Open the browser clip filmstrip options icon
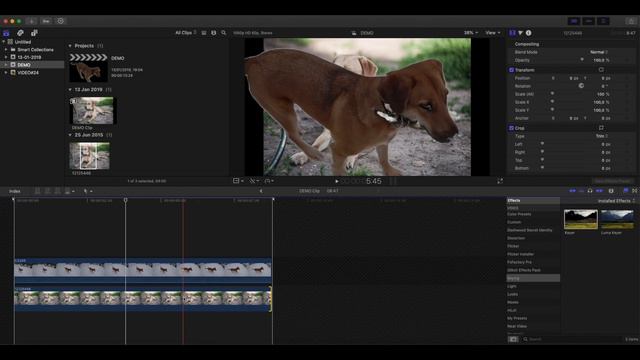The width and height of the screenshot is (640, 360). (213, 33)
